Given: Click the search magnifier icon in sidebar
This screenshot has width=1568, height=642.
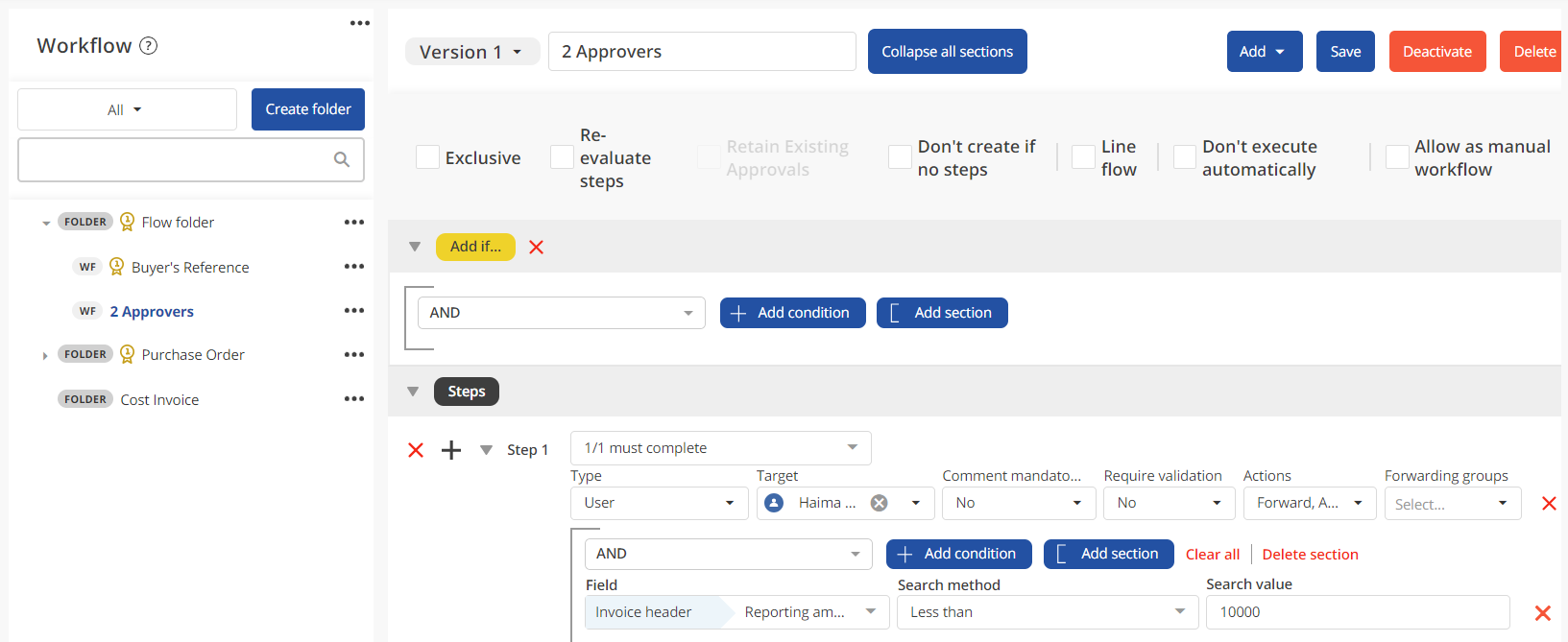Looking at the screenshot, I should tap(341, 159).
